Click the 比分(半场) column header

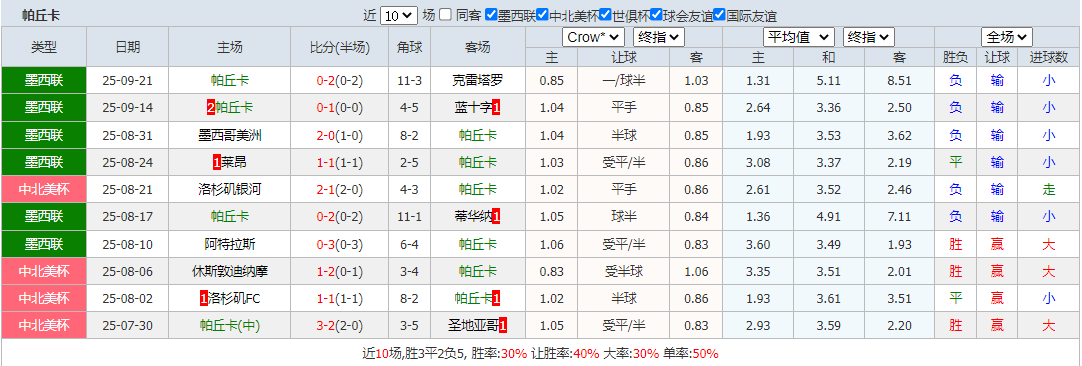340,47
